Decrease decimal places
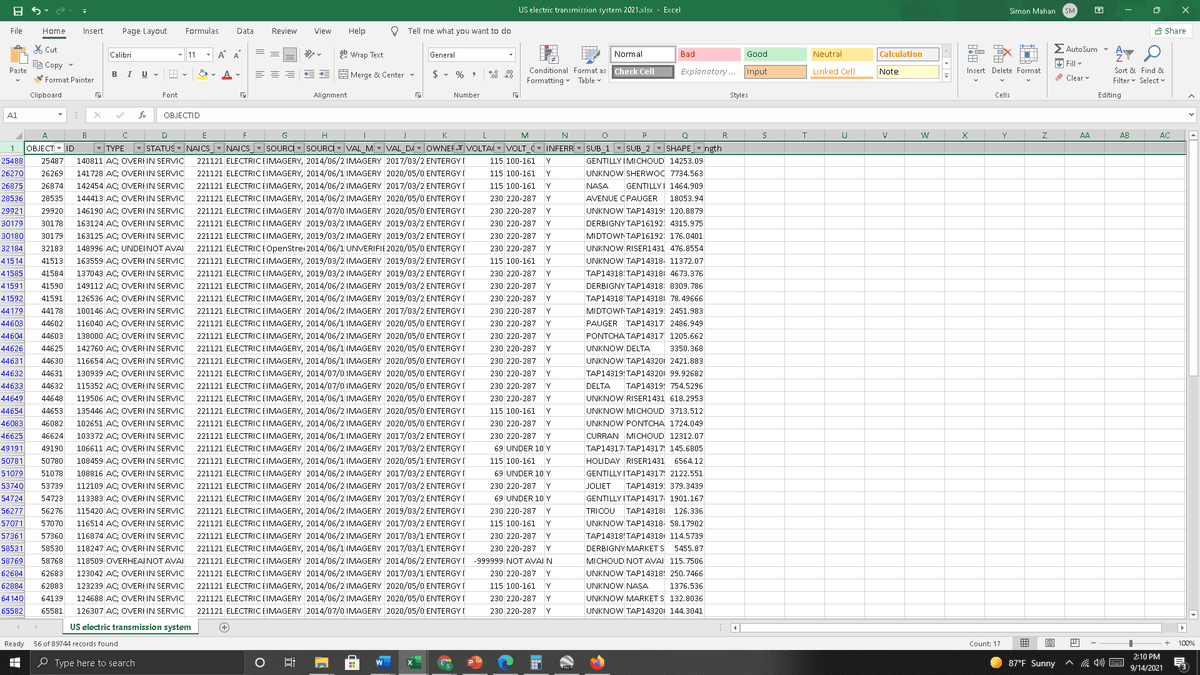The width and height of the screenshot is (1200, 675). click(x=509, y=75)
